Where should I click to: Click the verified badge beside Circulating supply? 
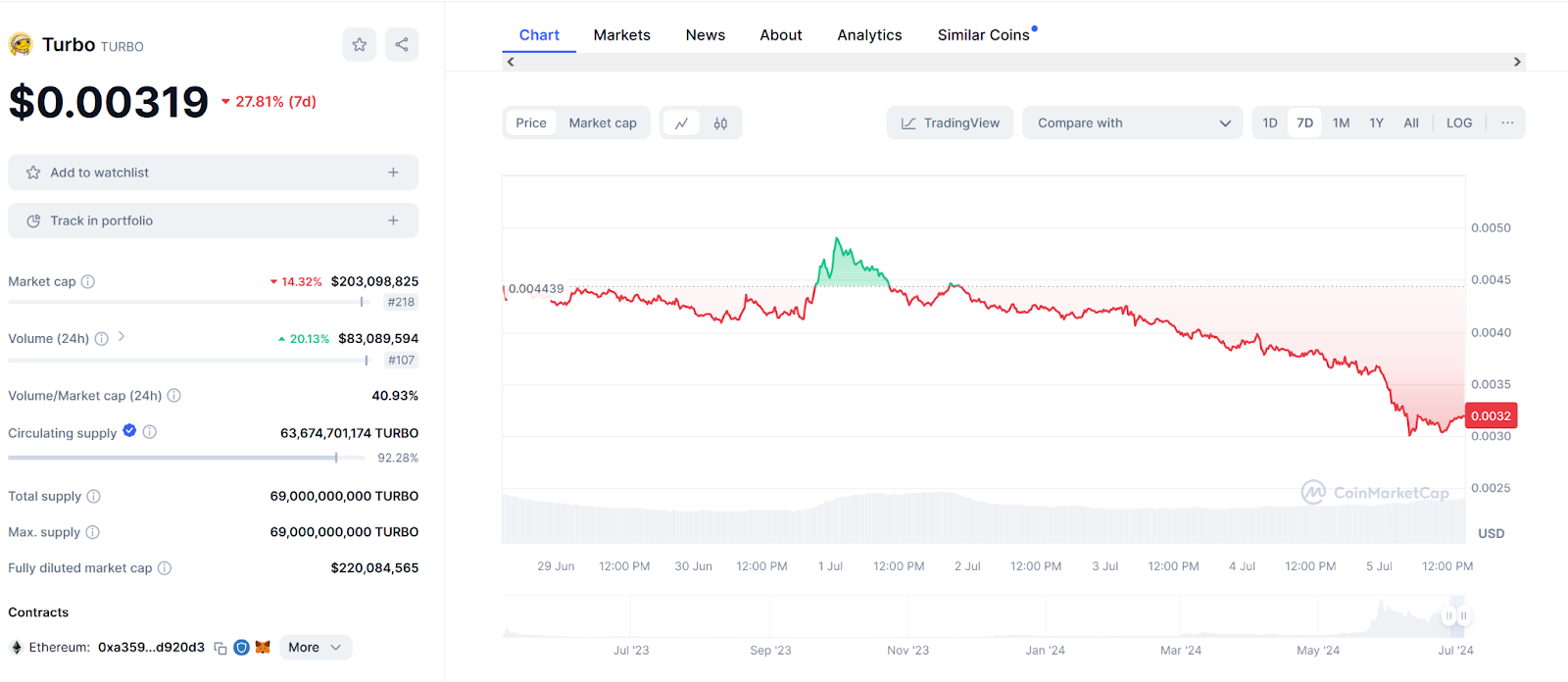129,430
